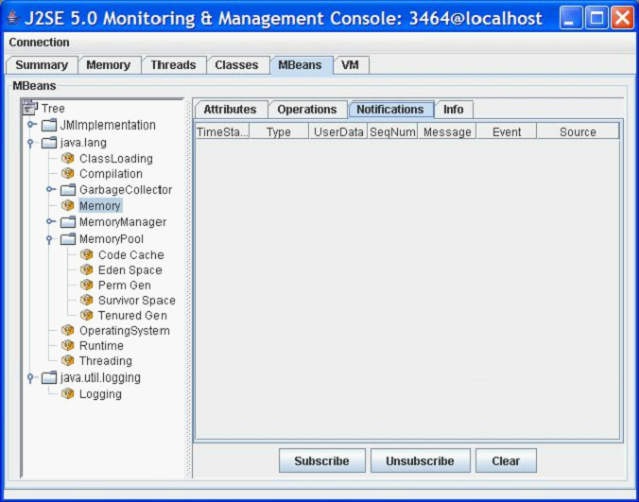Expand the MemoryManager tree node
This screenshot has width=639, height=502.
point(51,221)
